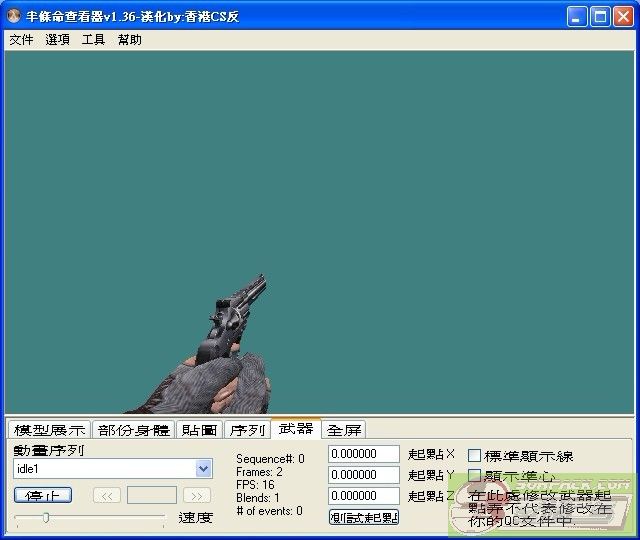640x540 pixels.
Task: Open the 幫助 (Help) menu
Action: point(129,40)
